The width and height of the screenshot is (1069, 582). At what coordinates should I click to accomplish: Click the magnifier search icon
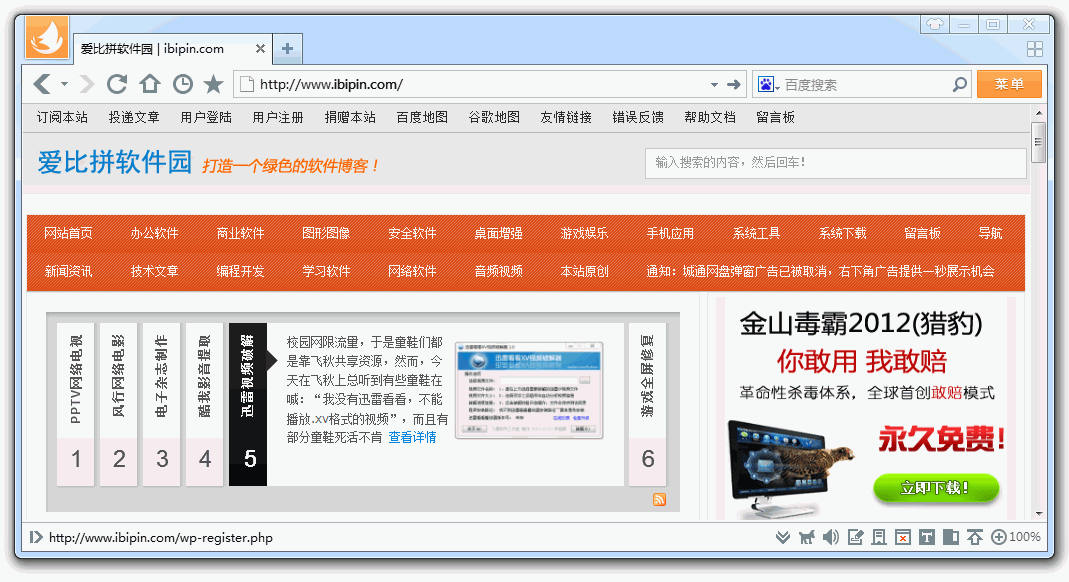click(x=959, y=85)
